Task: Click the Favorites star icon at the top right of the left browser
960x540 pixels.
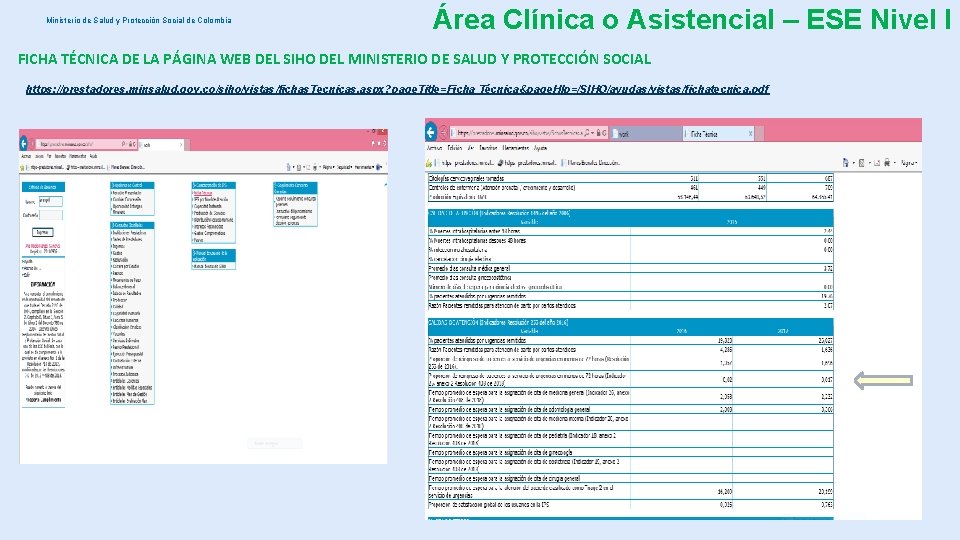Action: [378, 143]
